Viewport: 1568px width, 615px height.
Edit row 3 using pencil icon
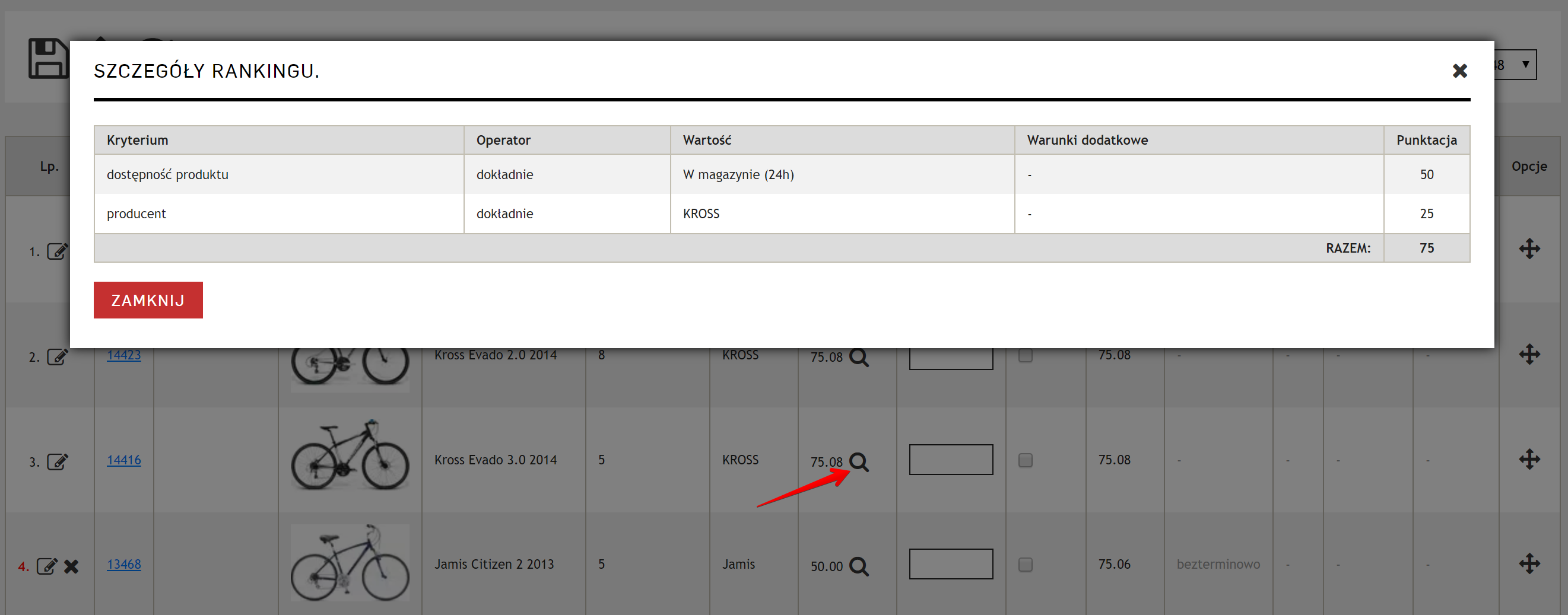point(58,462)
